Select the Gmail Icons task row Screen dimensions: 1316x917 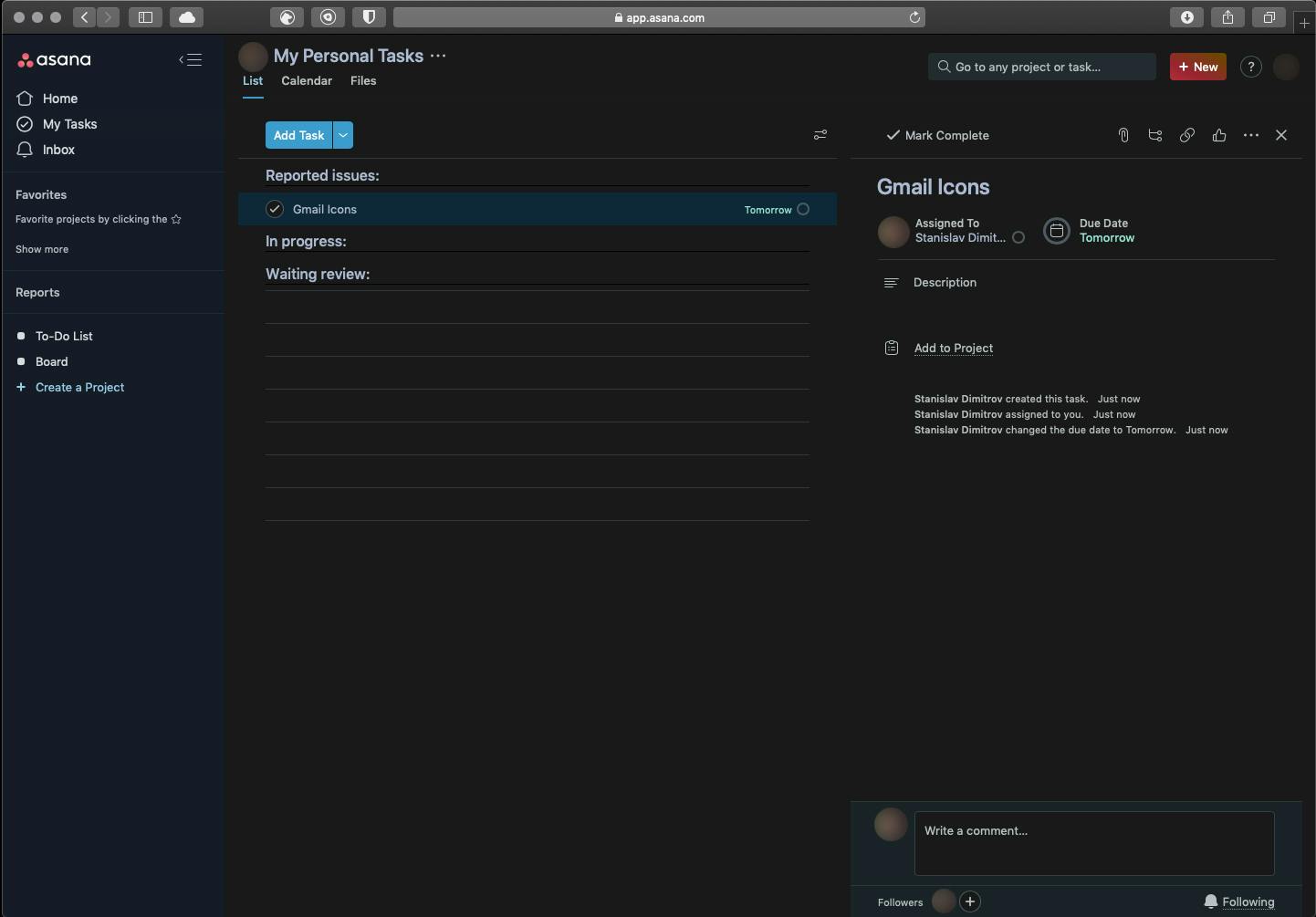(x=538, y=209)
